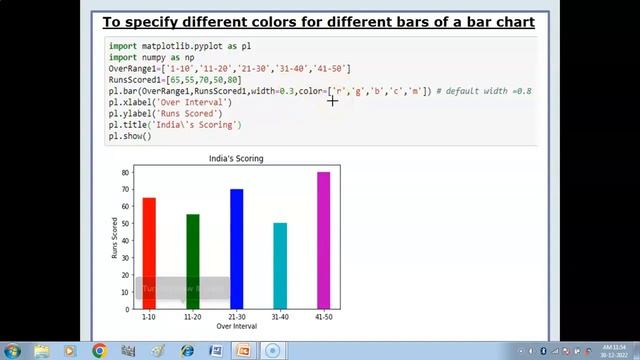Screen dimensions: 640x360
Task: Click the cyan bar for 31-40
Action: tap(280, 266)
